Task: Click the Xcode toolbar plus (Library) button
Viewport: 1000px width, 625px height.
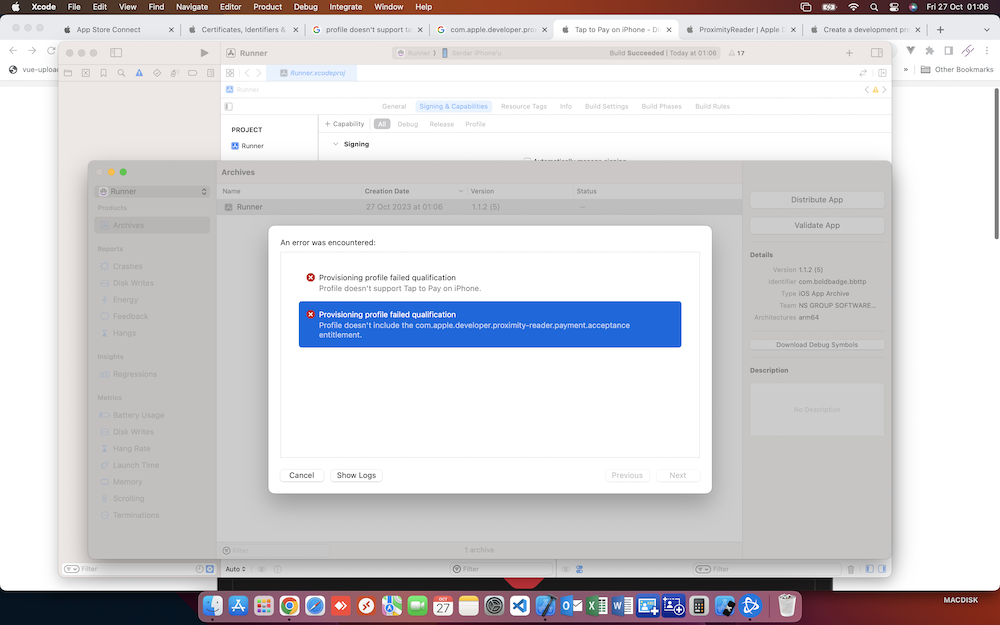Action: [x=849, y=53]
